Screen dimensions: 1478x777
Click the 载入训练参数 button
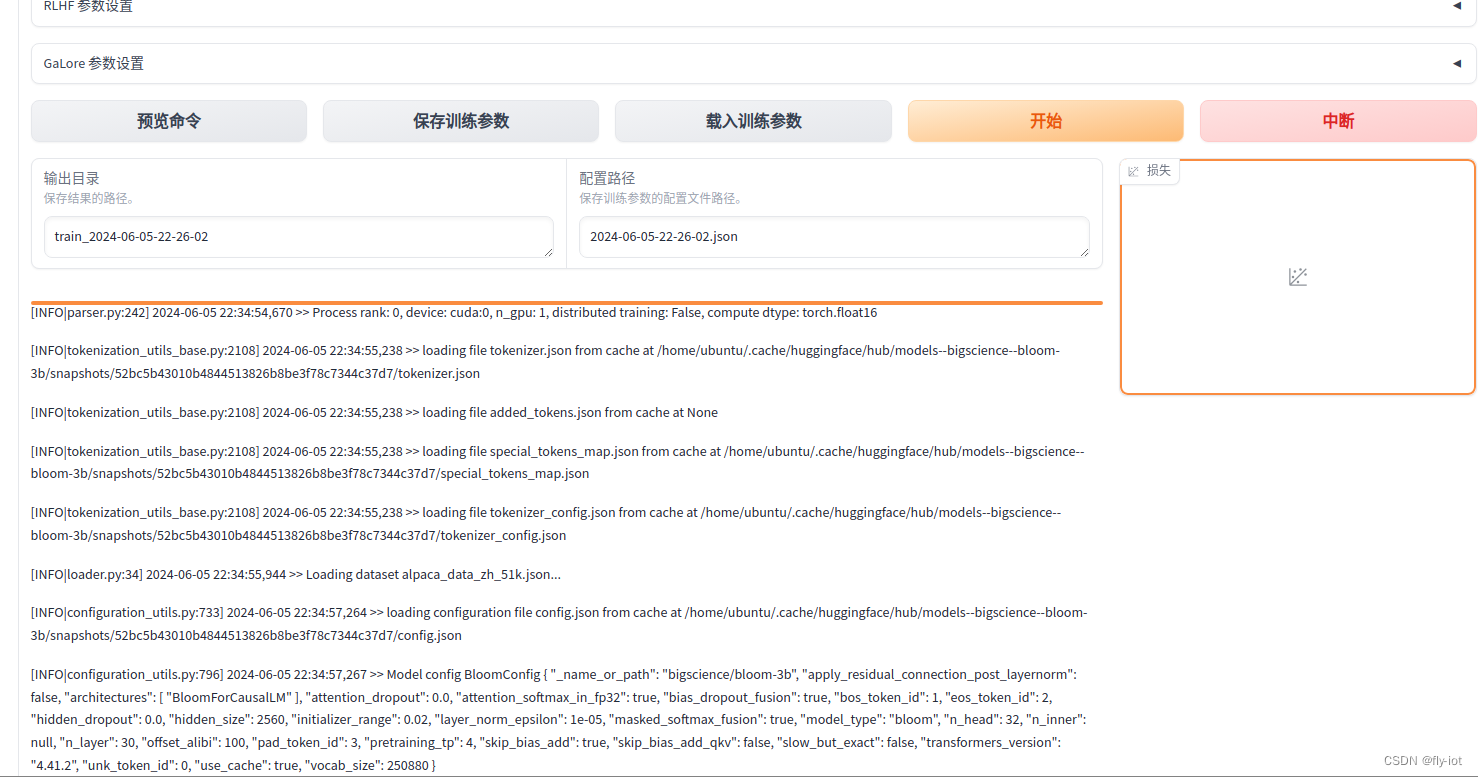753,121
